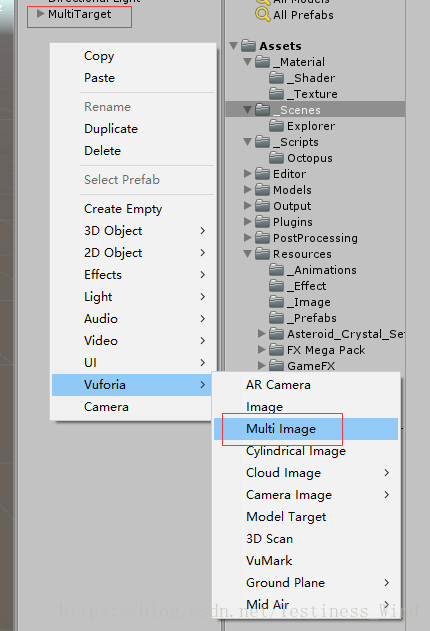
Task: Click the _Shader folder icon
Action: click(276, 77)
